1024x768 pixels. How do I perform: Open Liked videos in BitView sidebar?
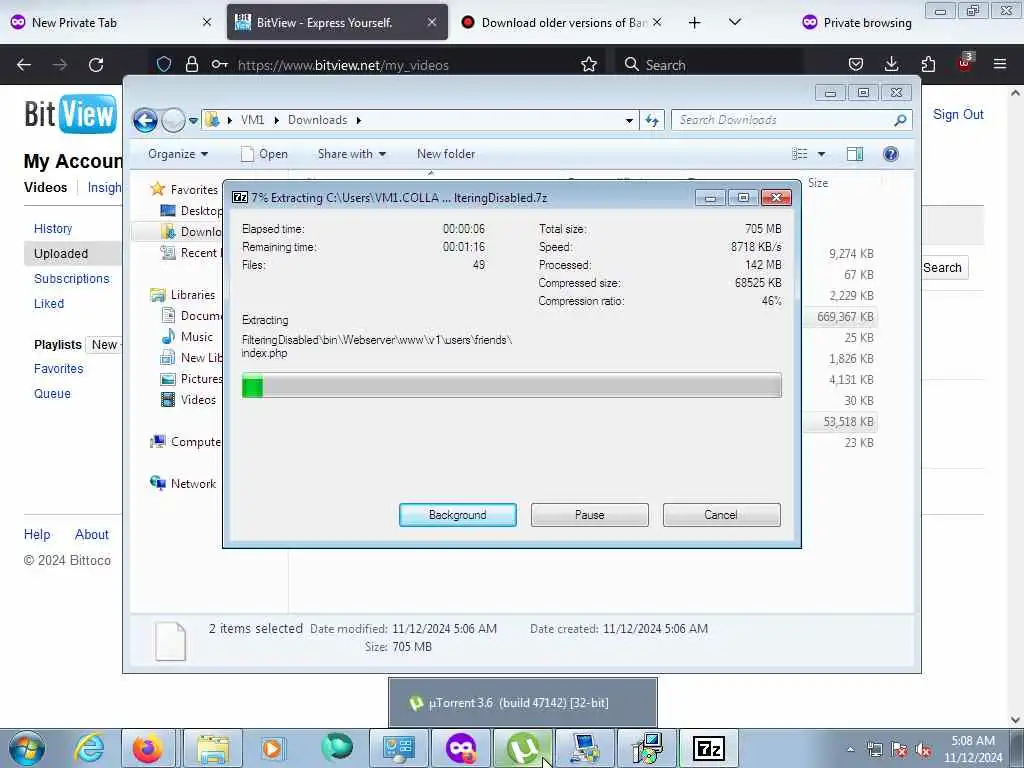(49, 304)
